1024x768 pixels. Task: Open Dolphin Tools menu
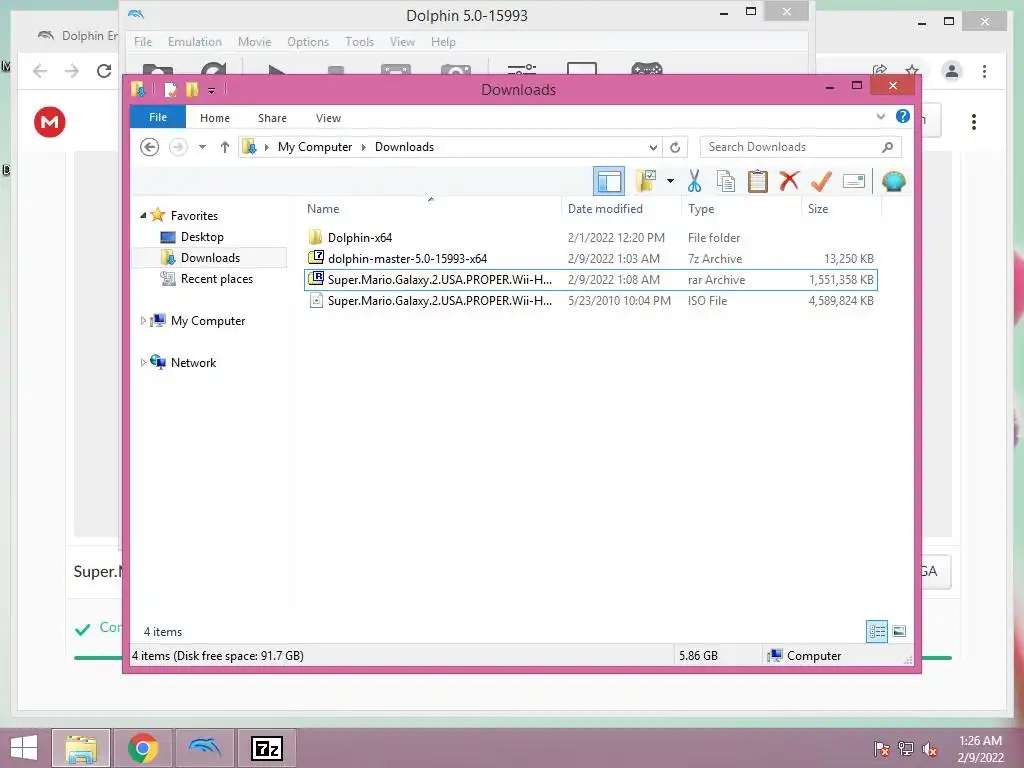tap(359, 42)
